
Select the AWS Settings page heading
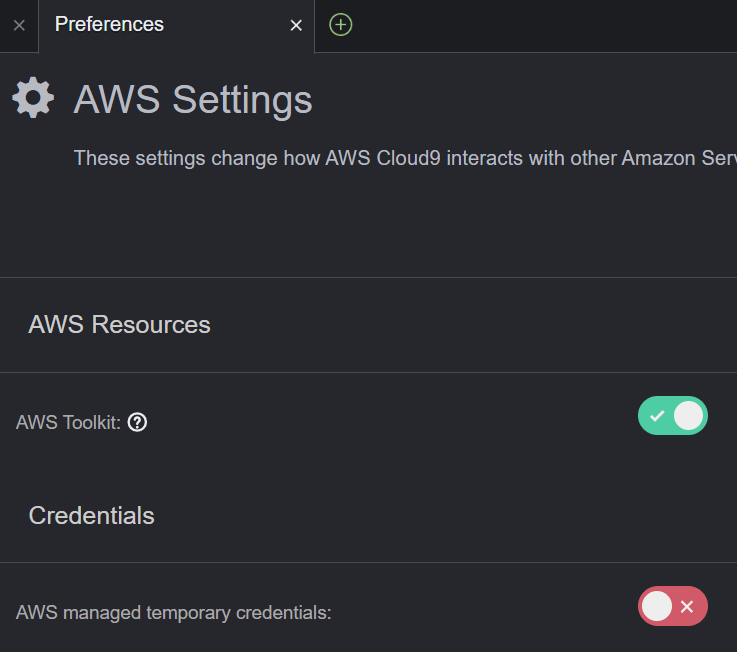pyautogui.click(x=193, y=100)
